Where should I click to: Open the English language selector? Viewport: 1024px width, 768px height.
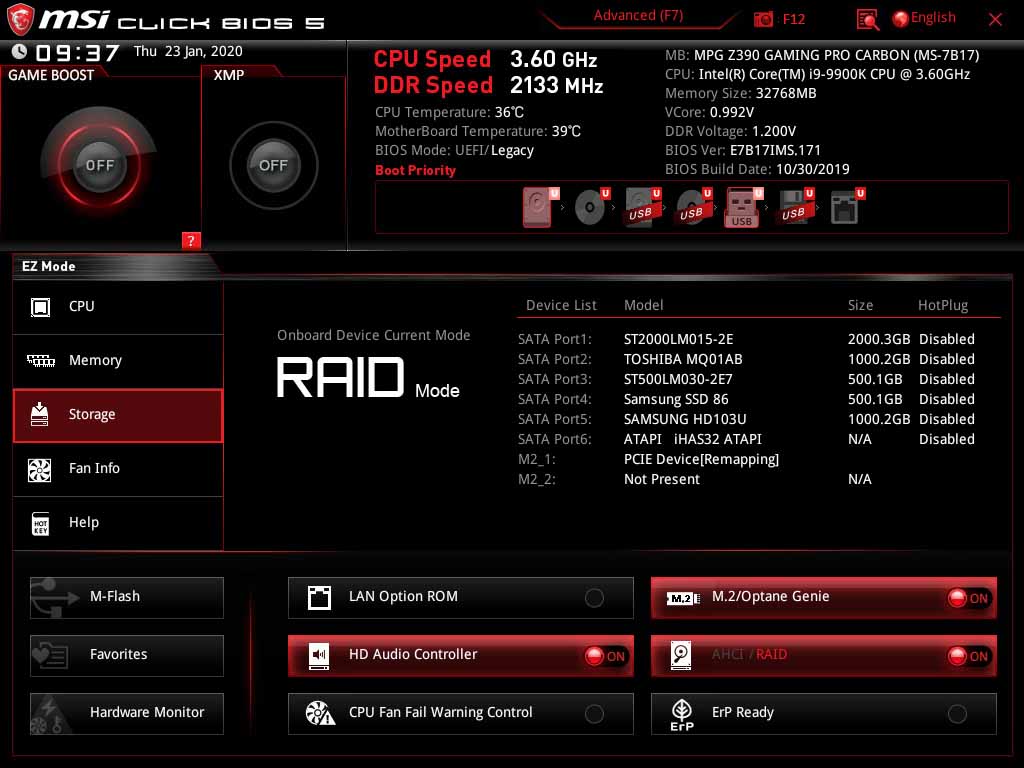pyautogui.click(x=922, y=17)
